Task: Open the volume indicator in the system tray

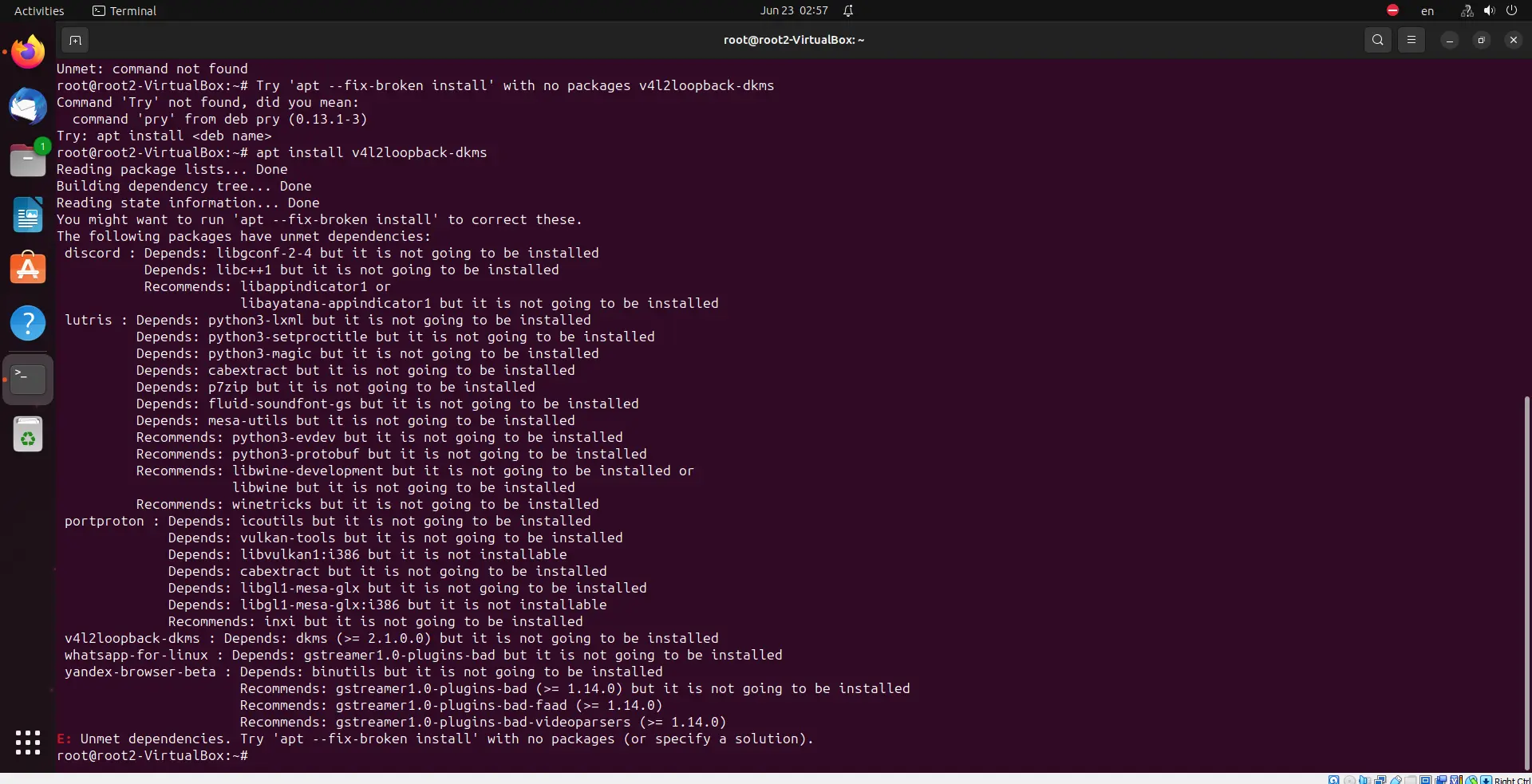Action: [x=1489, y=10]
